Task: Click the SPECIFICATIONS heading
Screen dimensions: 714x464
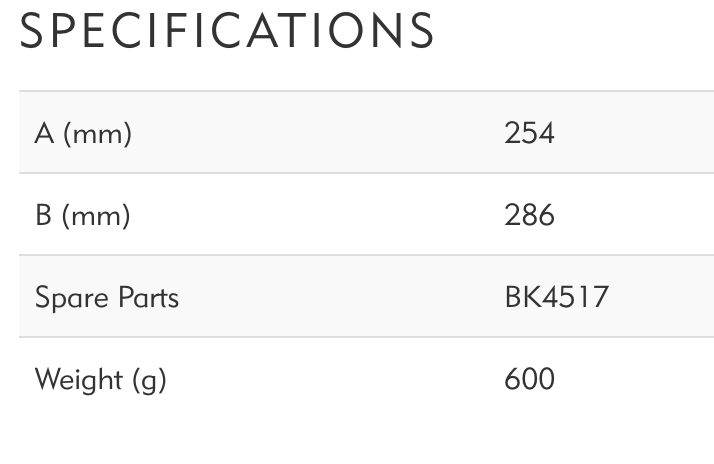Action: pyautogui.click(x=227, y=31)
